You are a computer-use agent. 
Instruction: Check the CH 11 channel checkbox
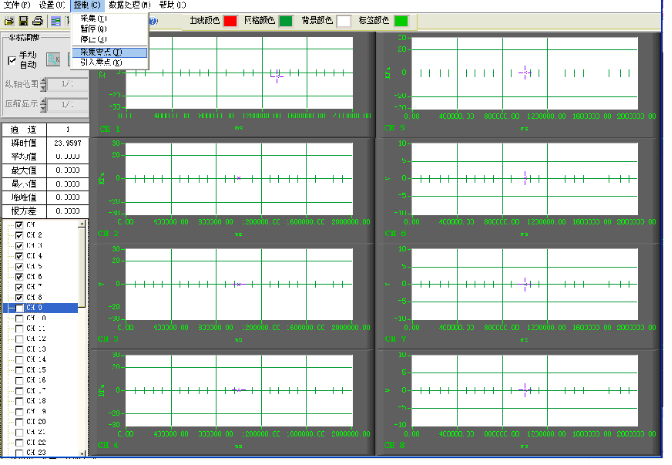click(19, 329)
